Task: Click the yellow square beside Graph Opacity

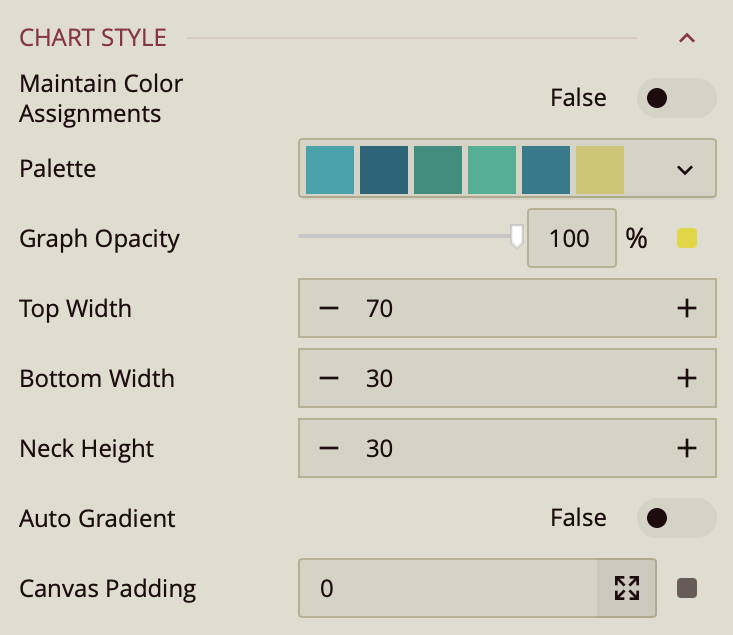Action: coord(687,238)
